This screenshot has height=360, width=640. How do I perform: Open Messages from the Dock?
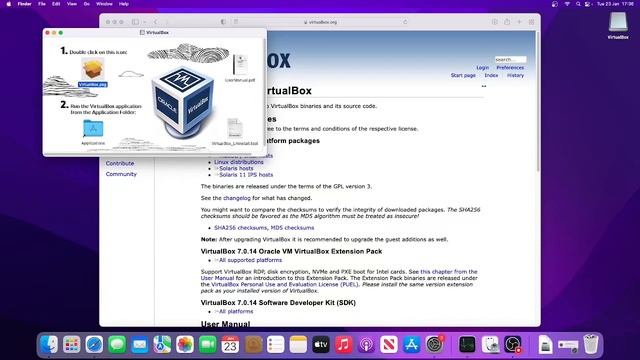117,344
